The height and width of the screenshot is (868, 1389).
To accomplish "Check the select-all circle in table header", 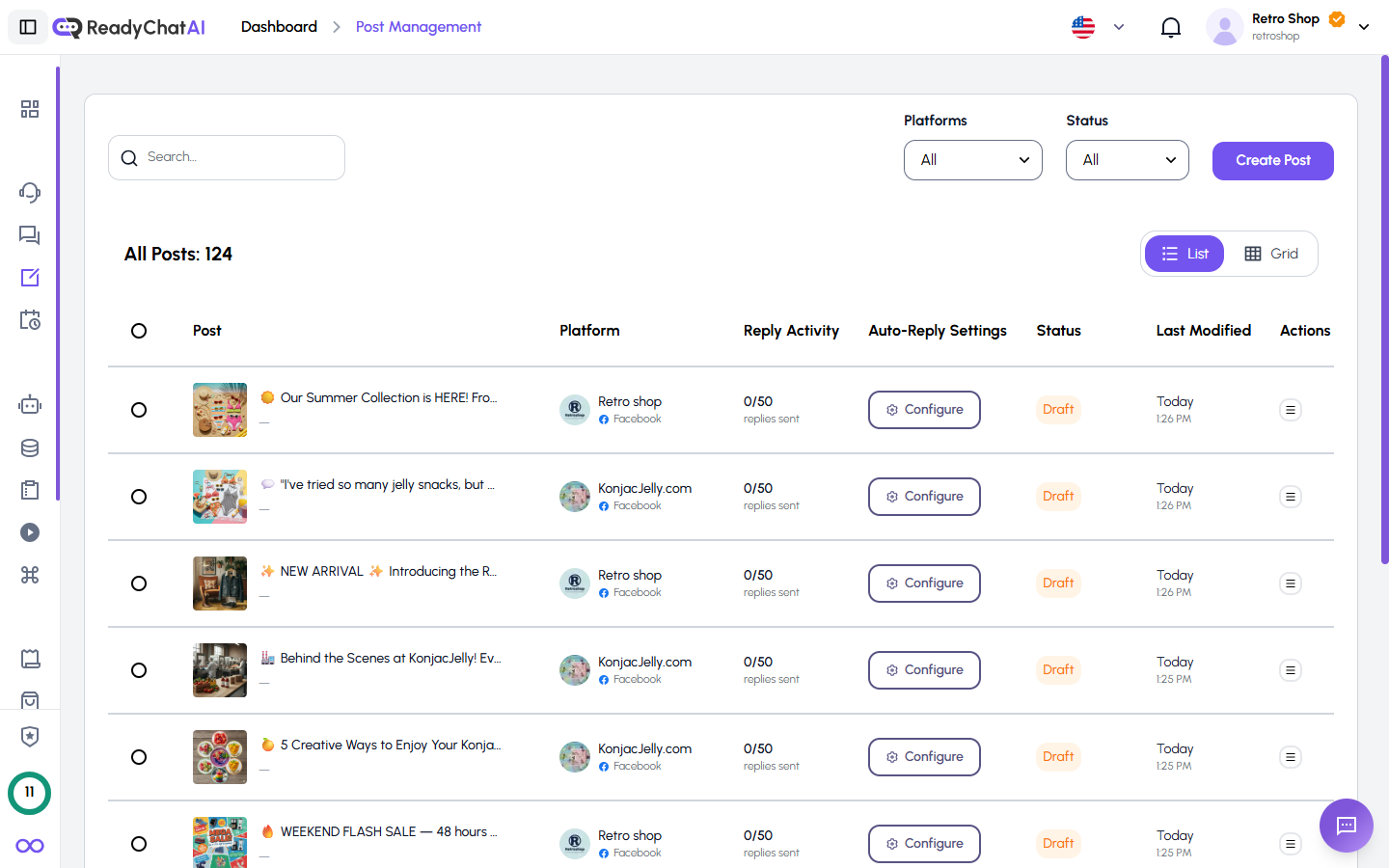I will click(x=139, y=331).
